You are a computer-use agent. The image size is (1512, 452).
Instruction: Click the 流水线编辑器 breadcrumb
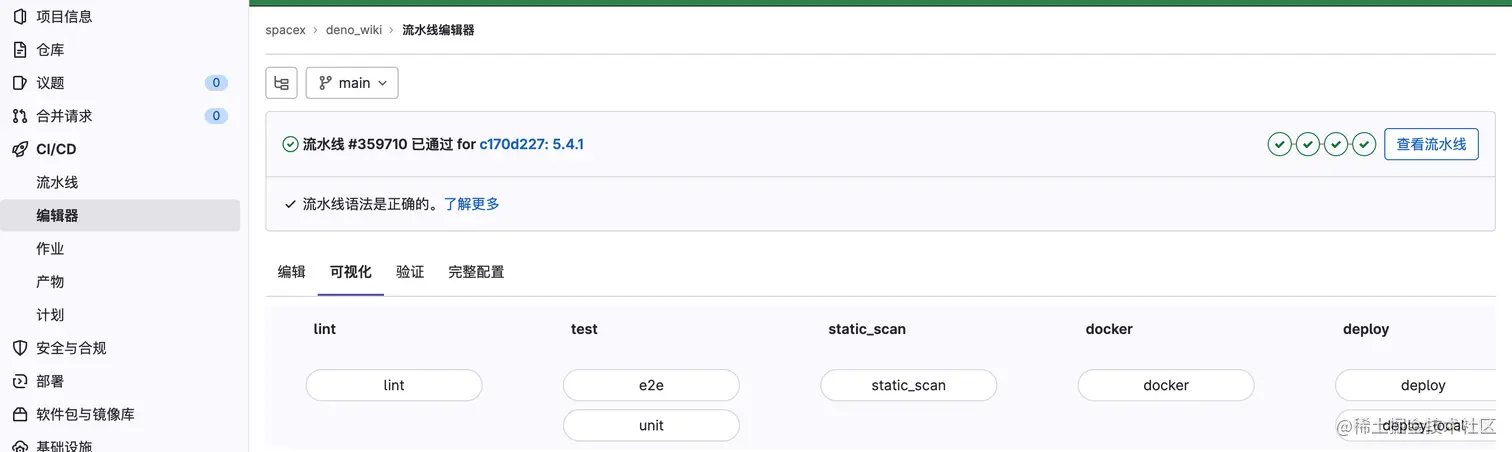pyautogui.click(x=438, y=30)
